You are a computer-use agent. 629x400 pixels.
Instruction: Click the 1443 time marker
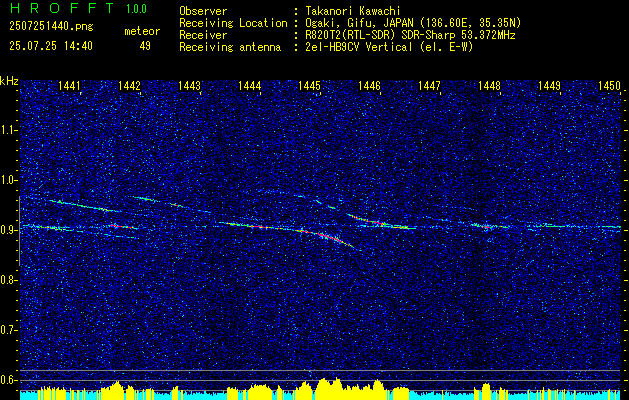(x=189, y=85)
